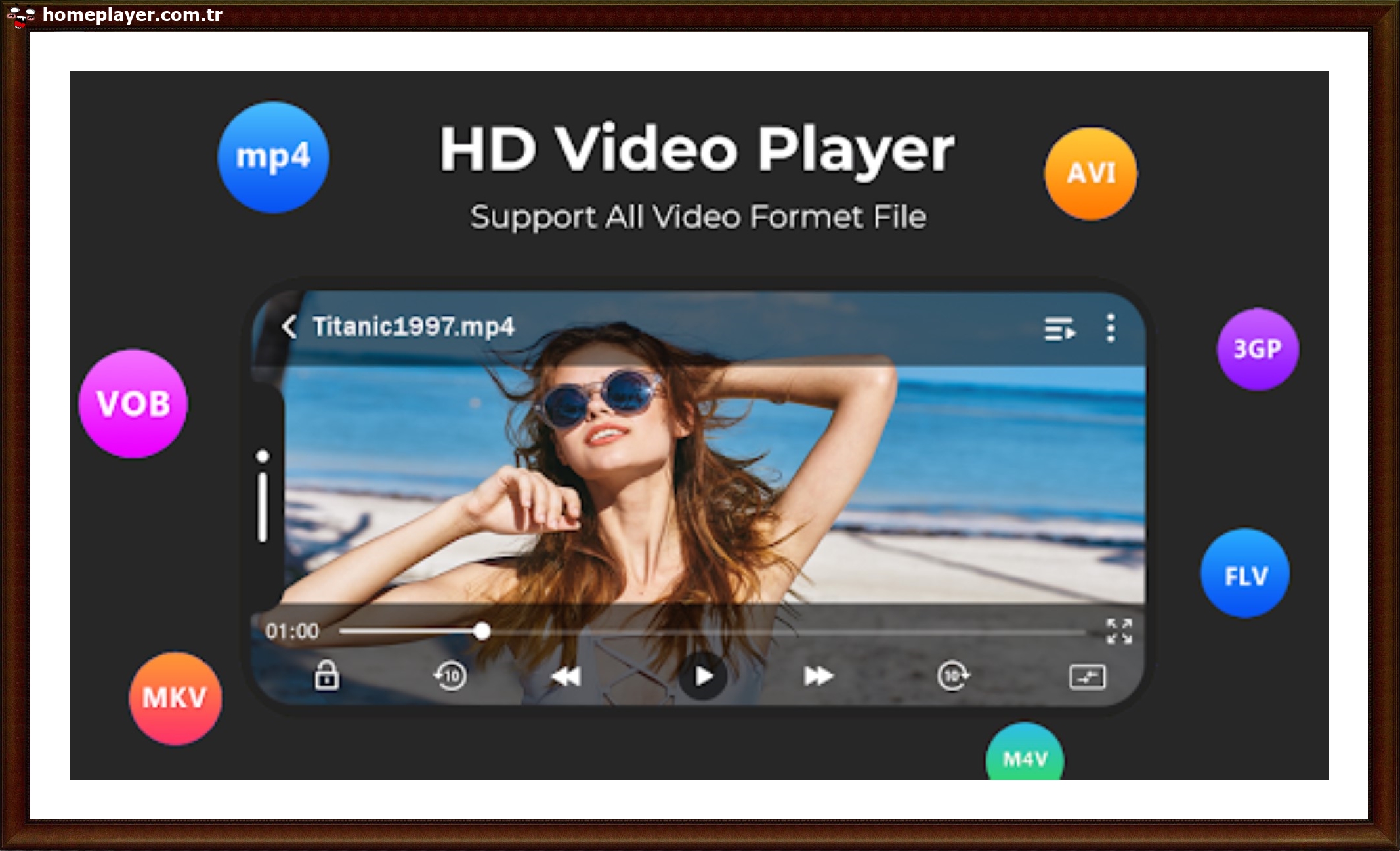Select the mp4 format badge
Viewport: 1400px width, 851px height.
pos(272,158)
